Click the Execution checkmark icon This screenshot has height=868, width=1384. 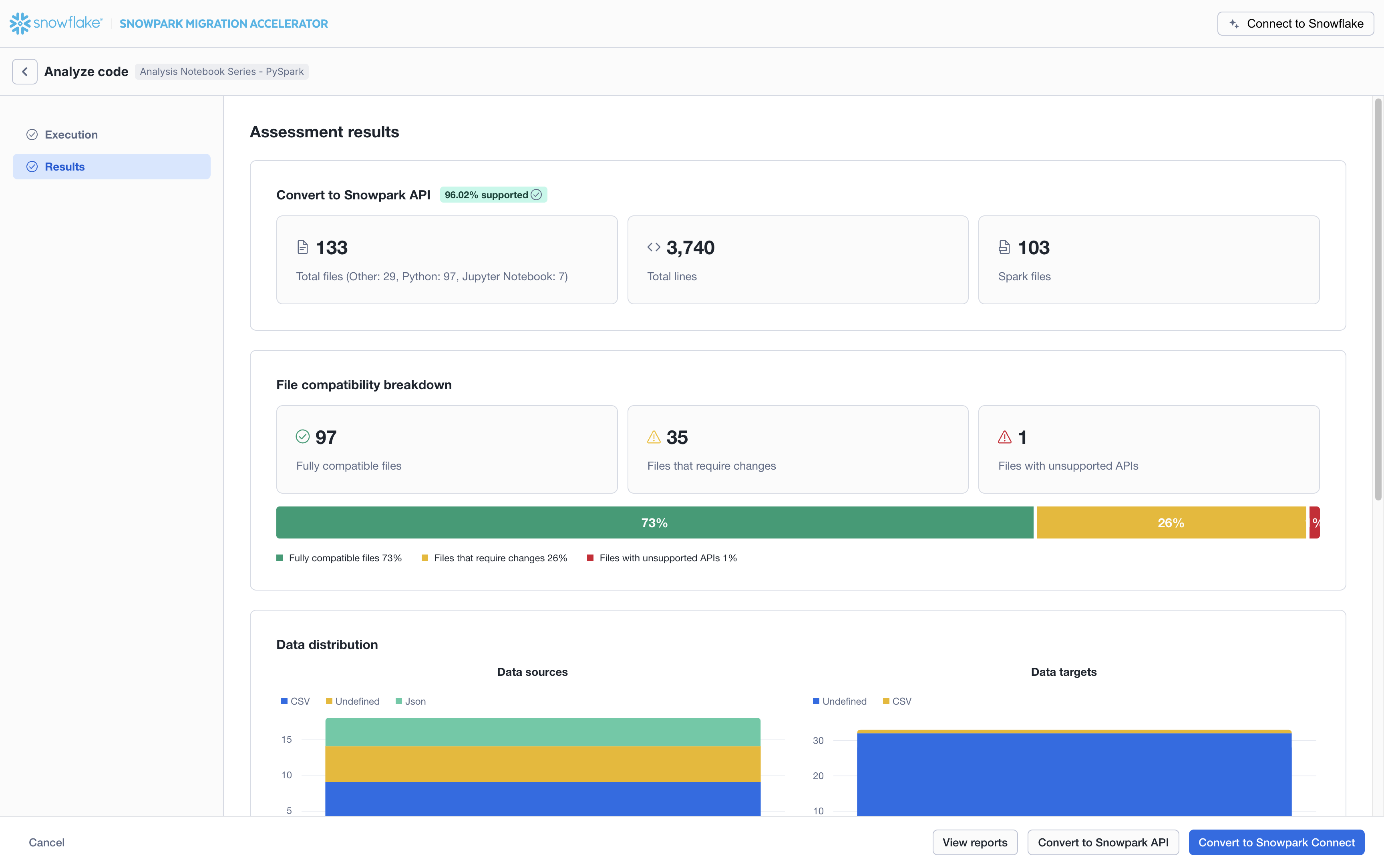tap(32, 135)
